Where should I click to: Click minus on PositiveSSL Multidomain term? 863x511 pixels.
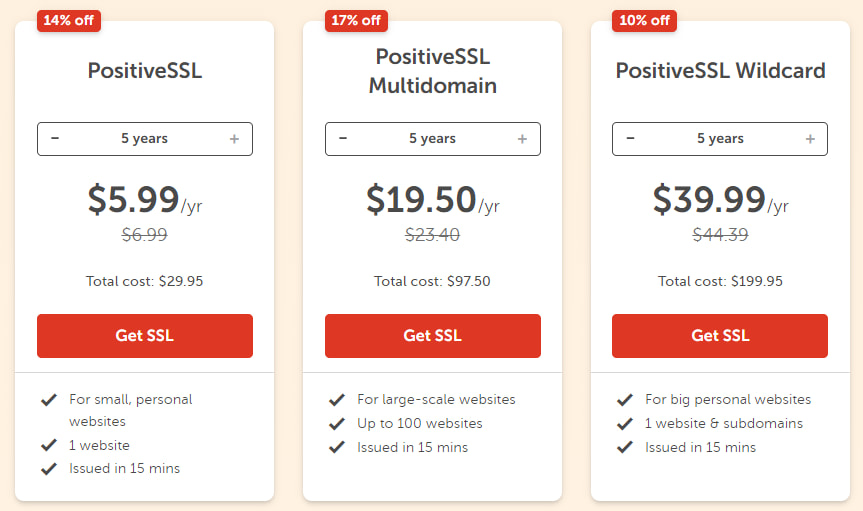tap(343, 139)
